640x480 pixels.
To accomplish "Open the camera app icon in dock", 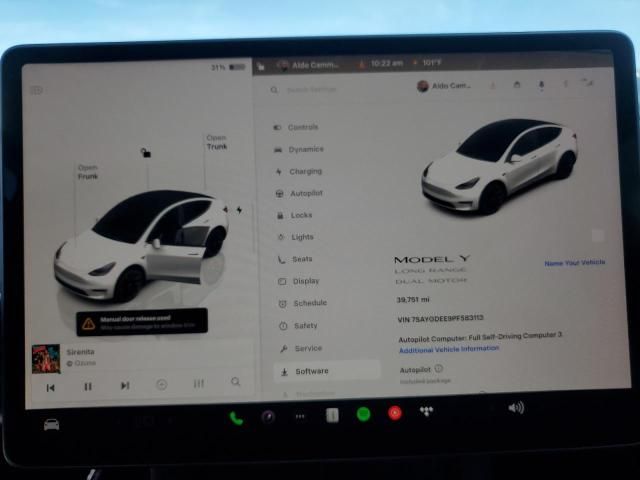I will pos(268,416).
